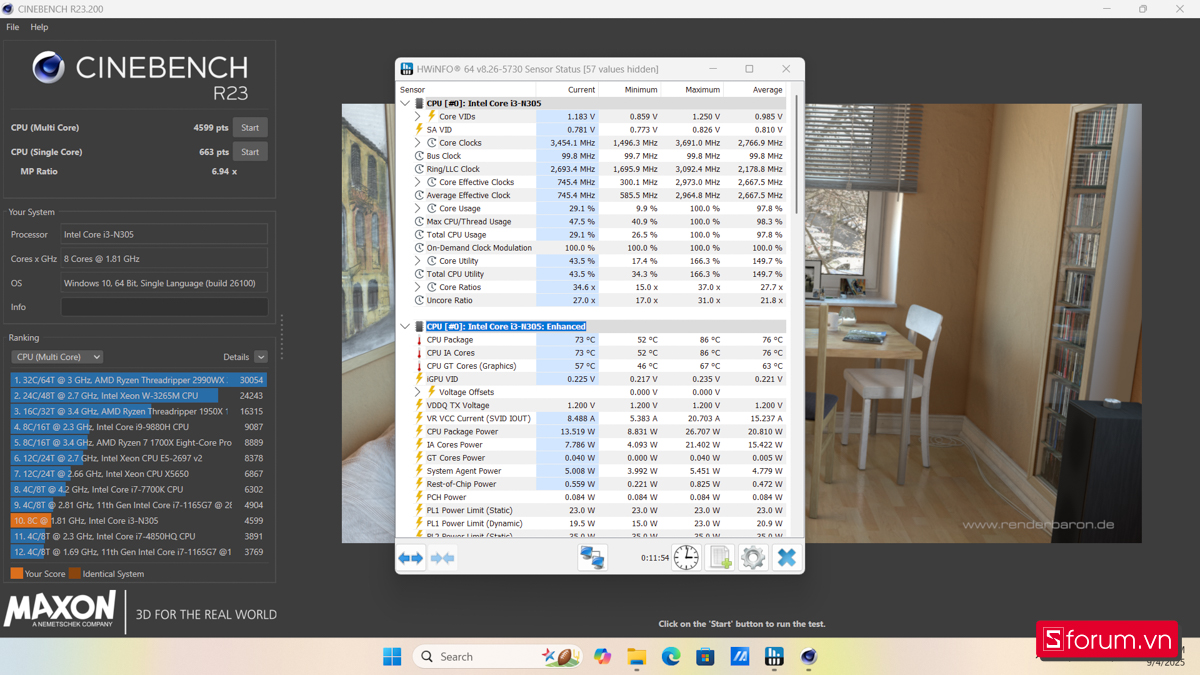
Task: Open the Details dropdown in Ranking
Action: 261,357
